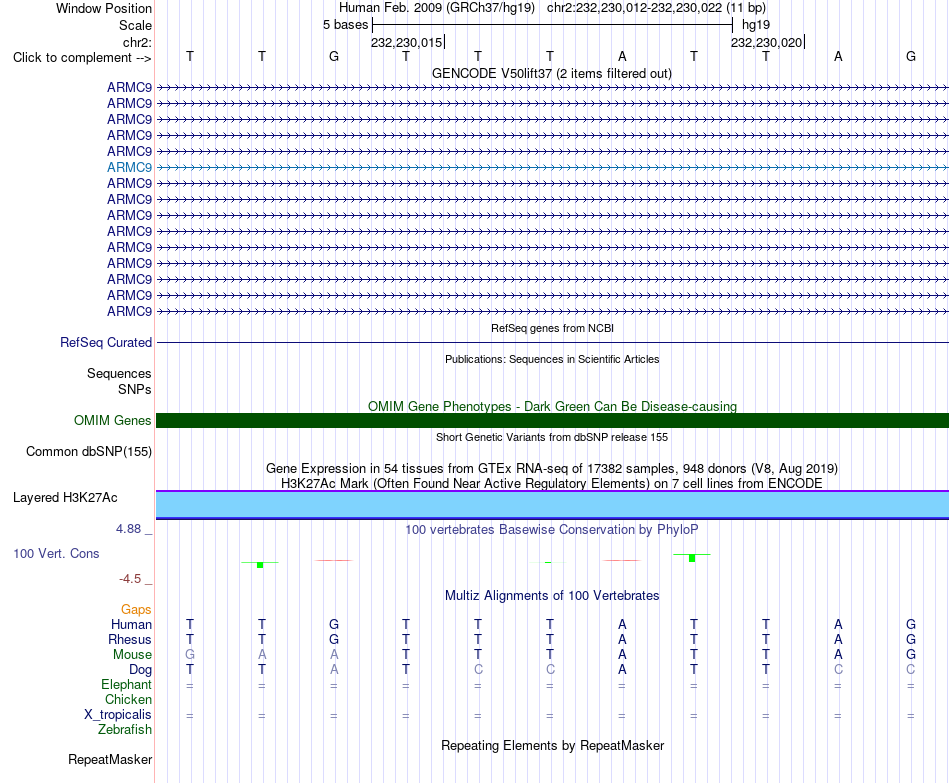This screenshot has height=783, width=950.
Task: Click the Mouse alignment row label
Action: 132,655
